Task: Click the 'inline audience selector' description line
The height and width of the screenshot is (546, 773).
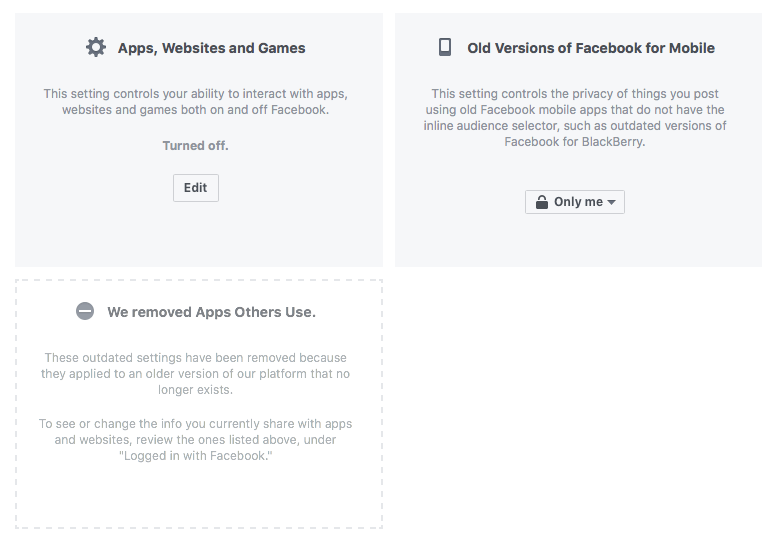Action: tap(575, 126)
